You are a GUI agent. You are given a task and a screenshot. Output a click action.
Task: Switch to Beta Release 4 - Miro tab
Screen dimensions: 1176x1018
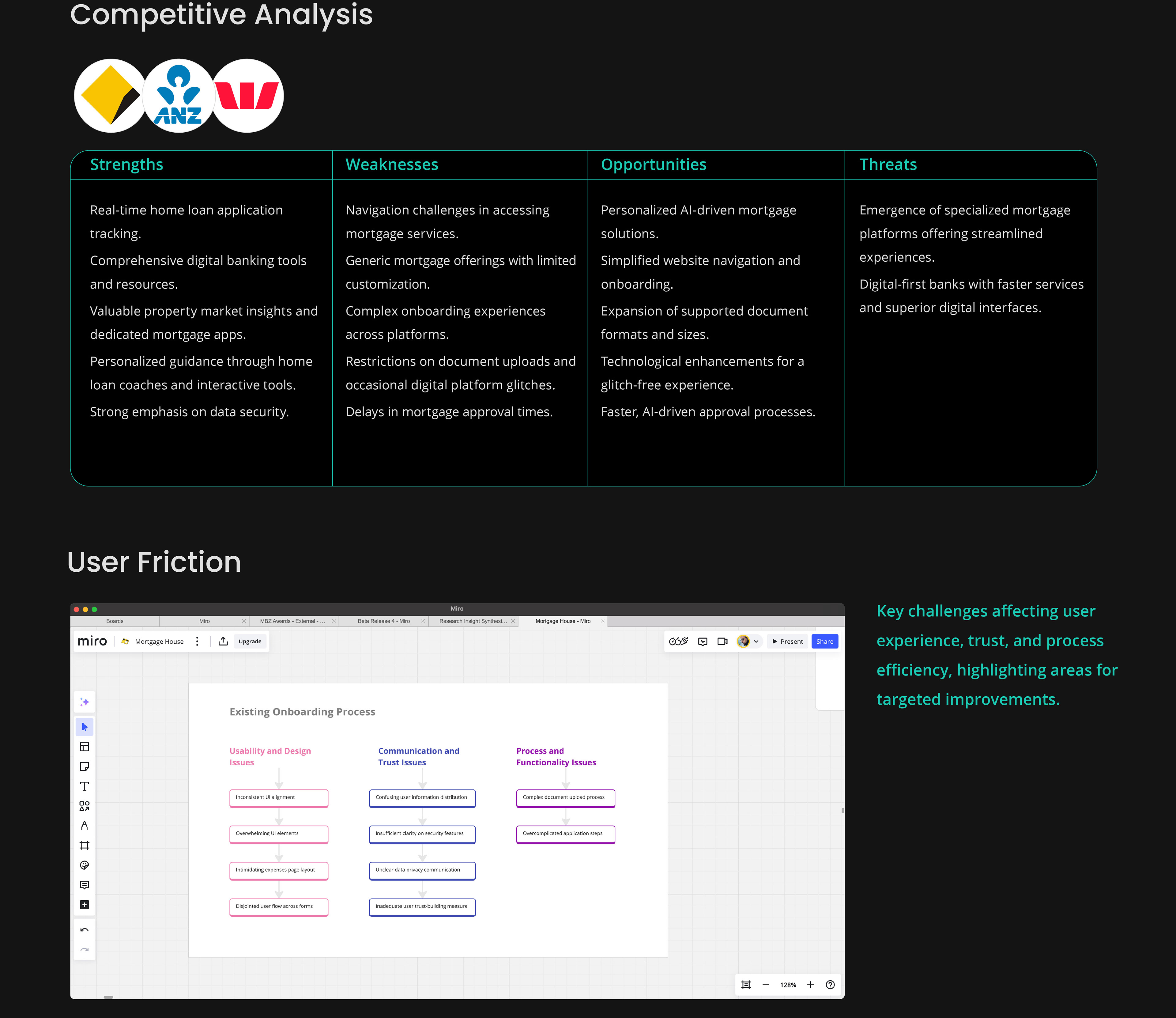pyautogui.click(x=383, y=622)
